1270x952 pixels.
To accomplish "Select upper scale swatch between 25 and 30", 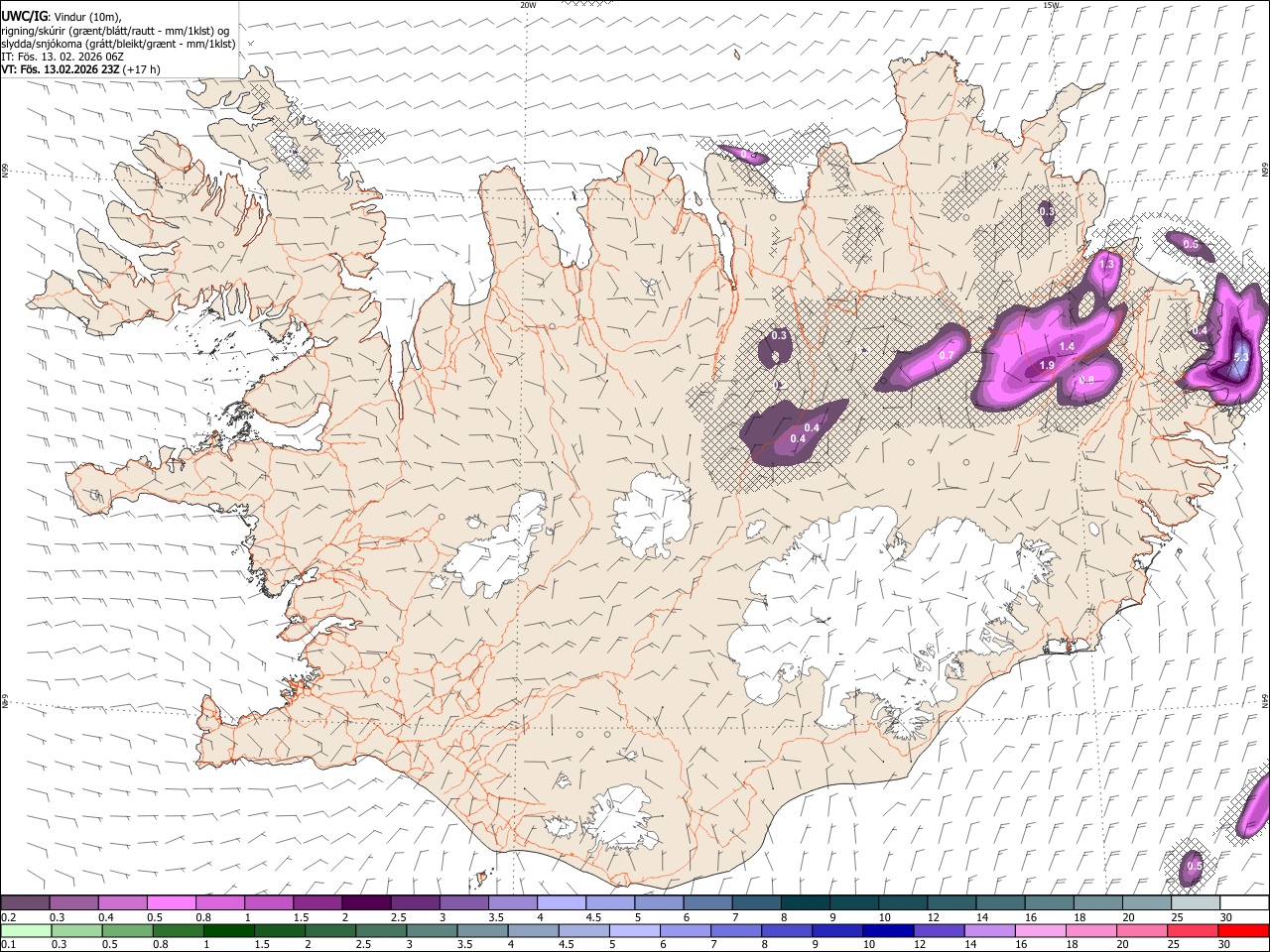I will click(1195, 902).
